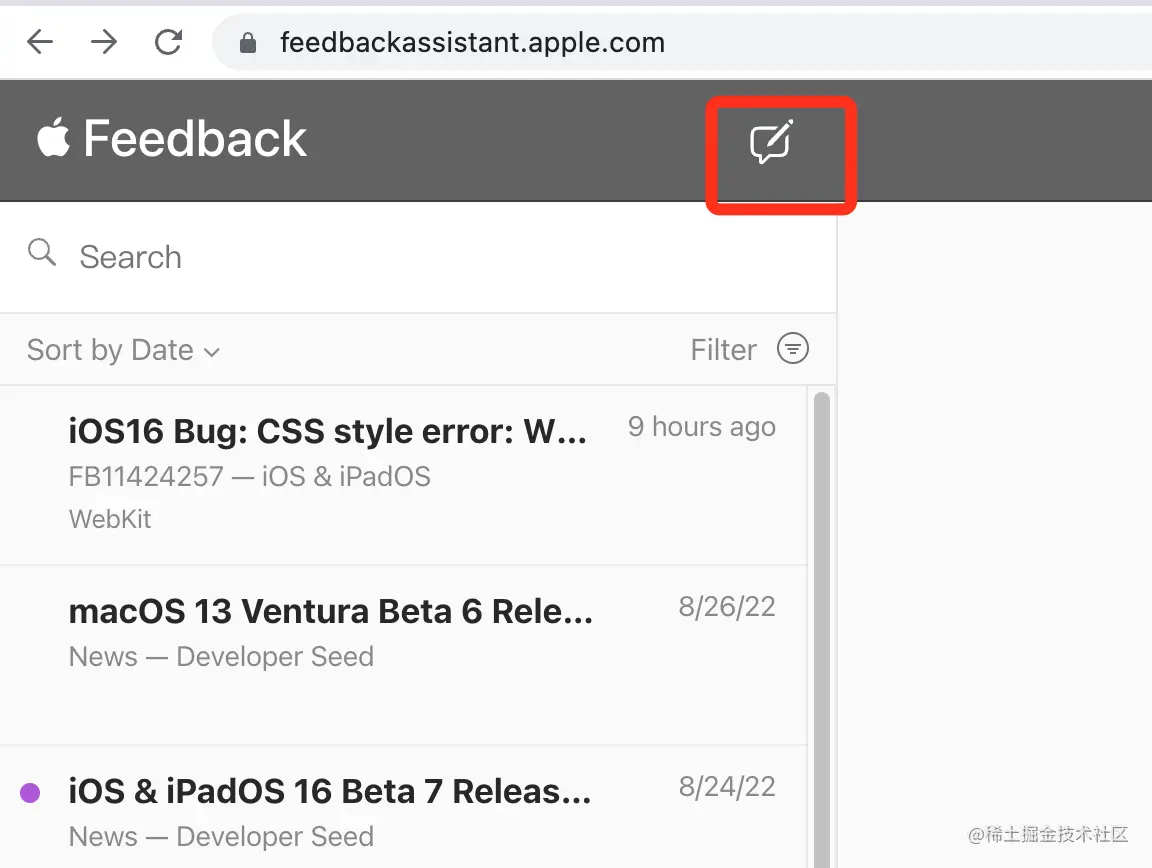Click into the Search feedback field
The height and width of the screenshot is (868, 1152).
400,257
